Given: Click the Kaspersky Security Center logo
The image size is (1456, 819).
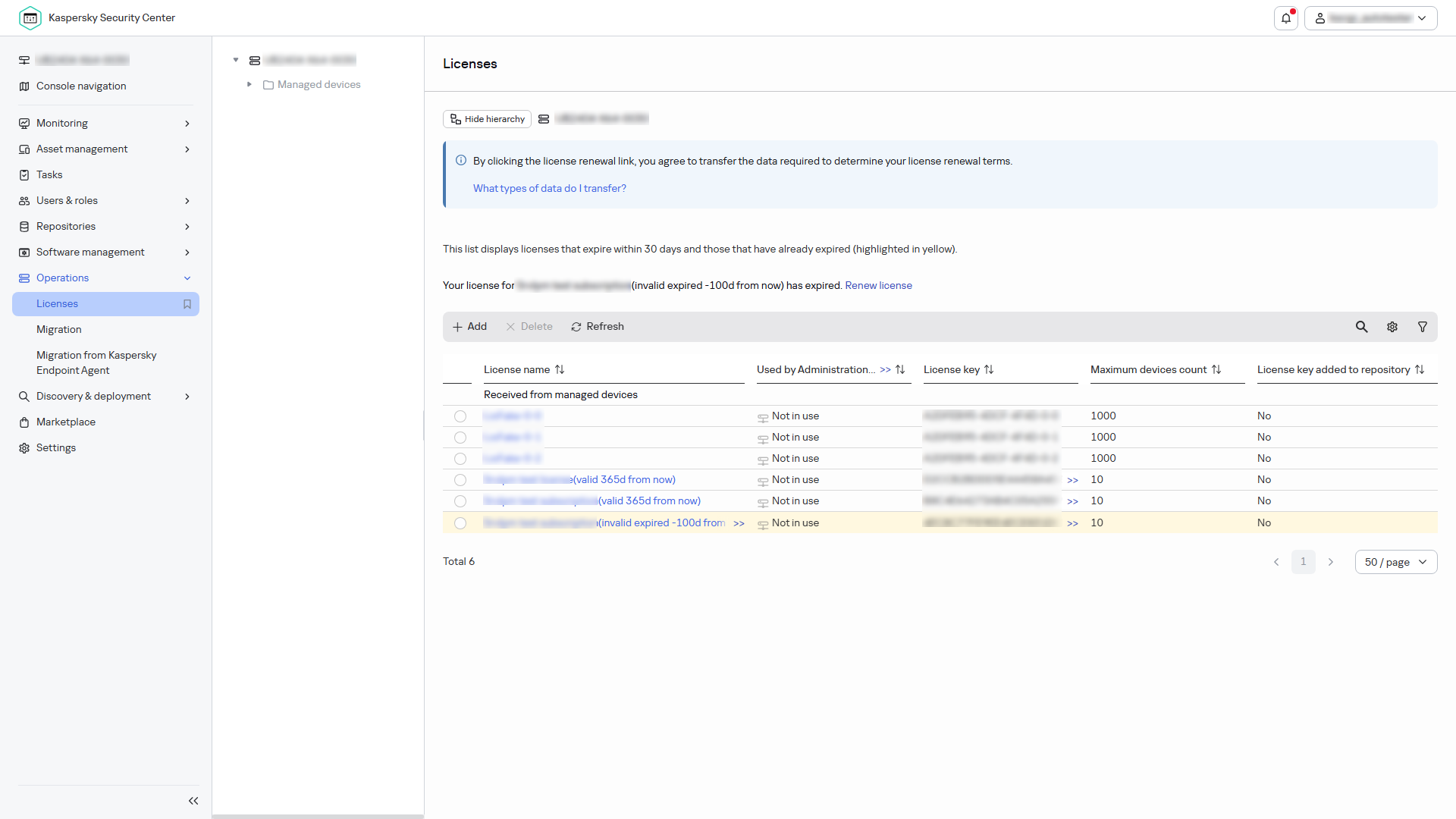Looking at the screenshot, I should click(30, 18).
